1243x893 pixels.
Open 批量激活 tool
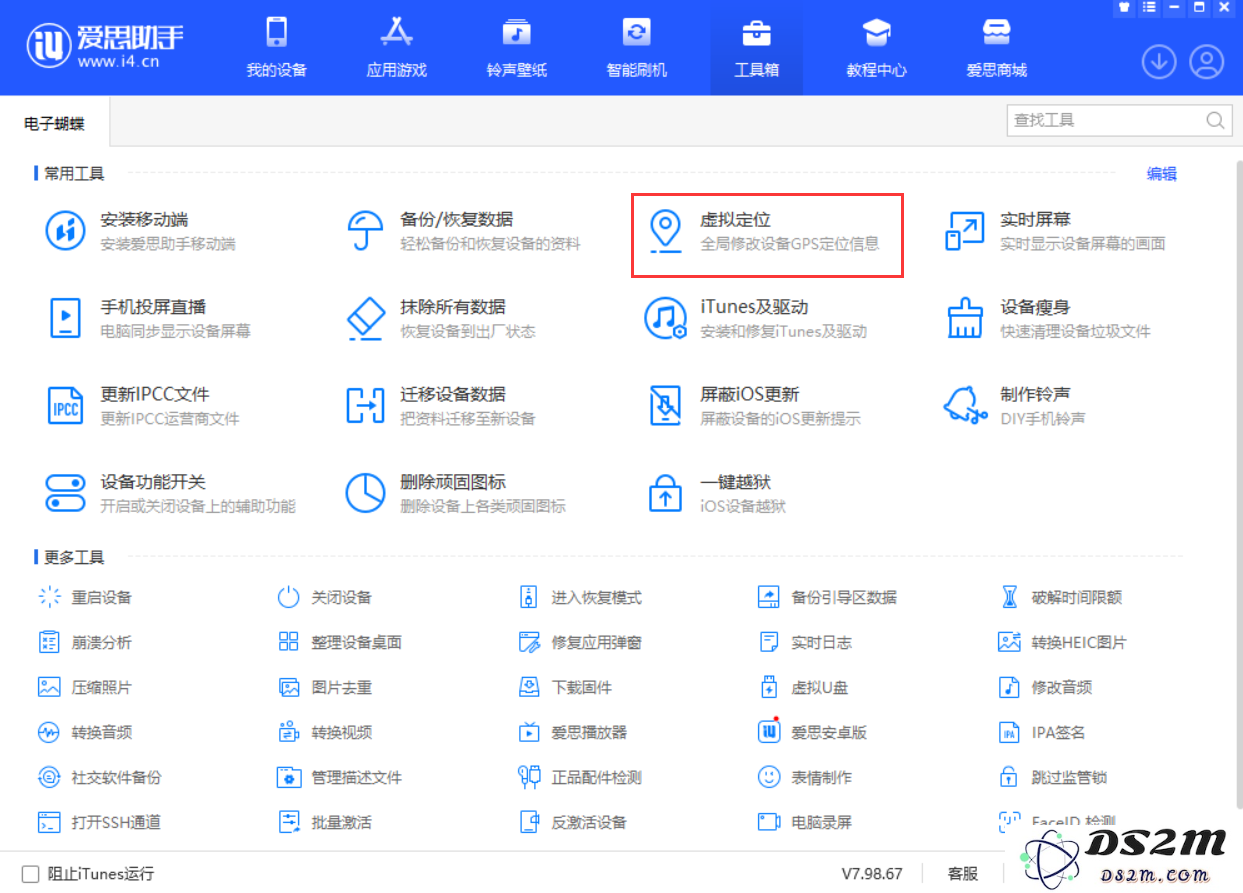pyautogui.click(x=325, y=822)
